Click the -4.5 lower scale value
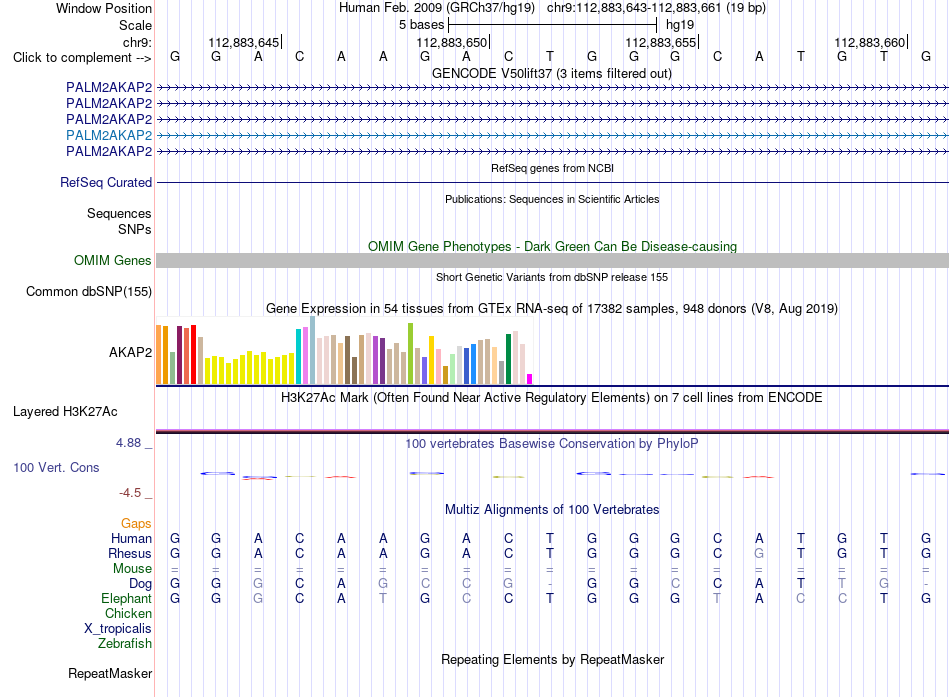Image resolution: width=950 pixels, height=697 pixels. 130,493
